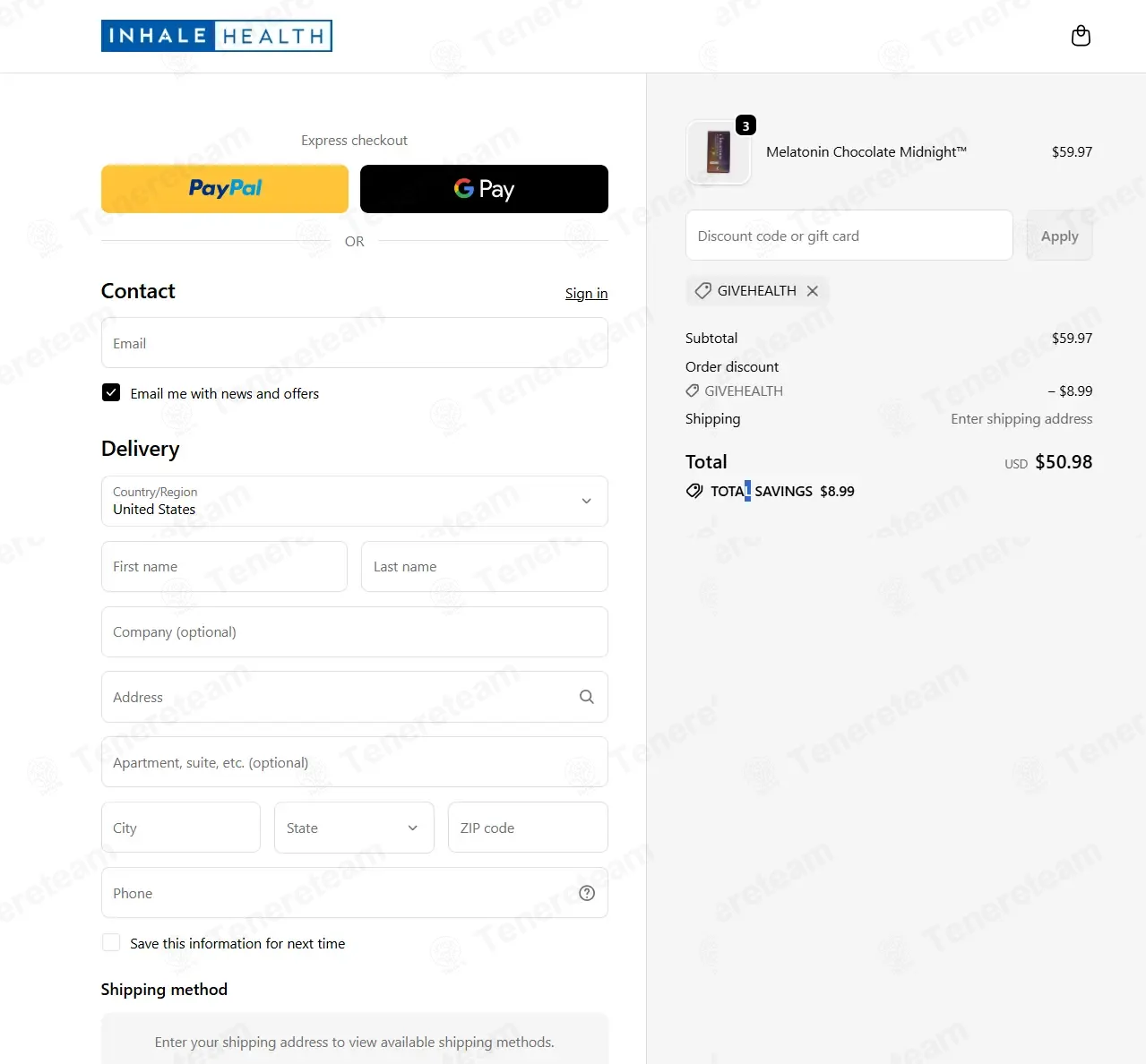Click the − $8.99 discount amount
Viewport: 1146px width, 1064px height.
(1070, 391)
